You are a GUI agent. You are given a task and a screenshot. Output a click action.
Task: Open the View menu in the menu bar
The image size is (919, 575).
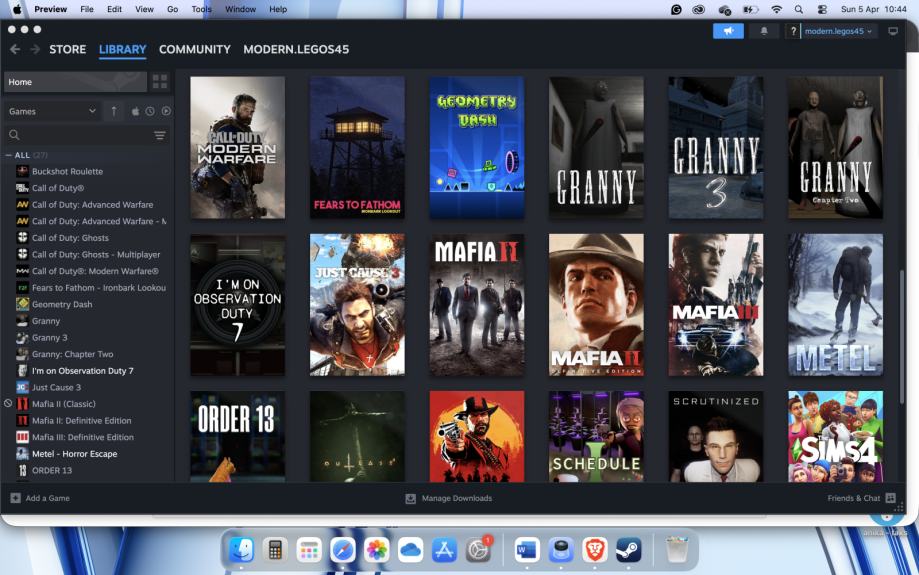(144, 9)
